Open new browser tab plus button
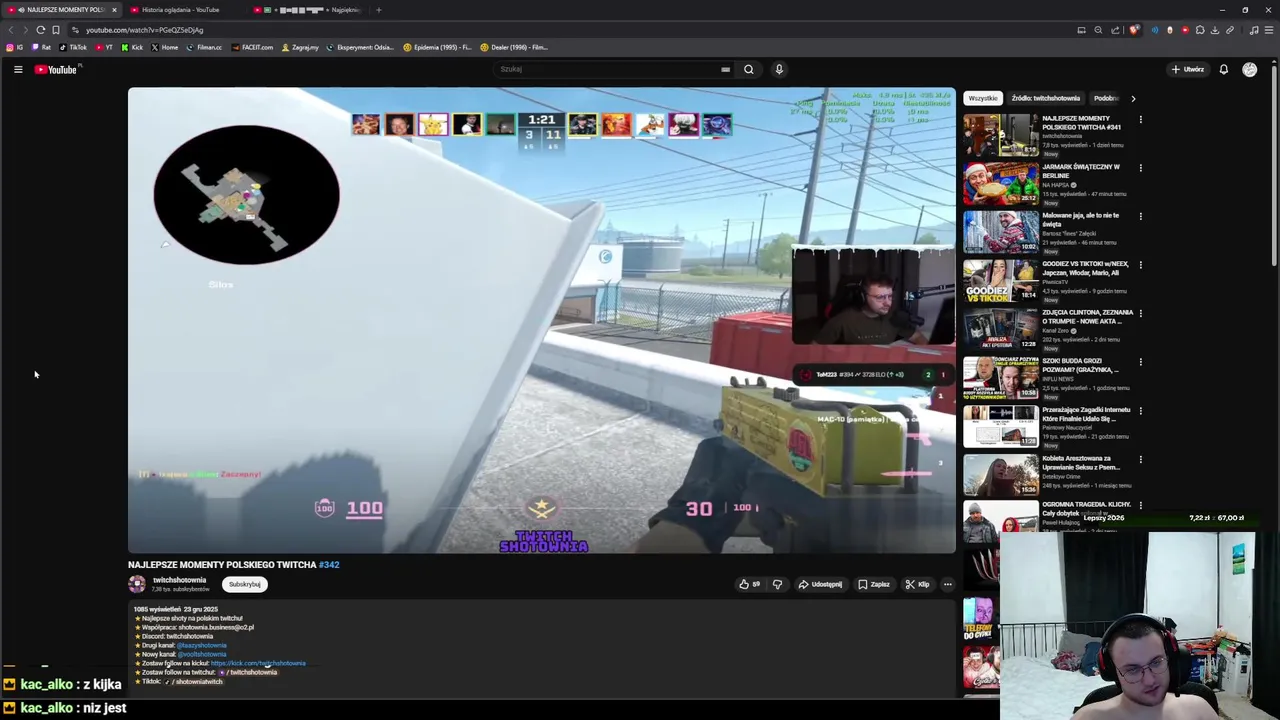Viewport: 1280px width, 720px height. [x=378, y=10]
